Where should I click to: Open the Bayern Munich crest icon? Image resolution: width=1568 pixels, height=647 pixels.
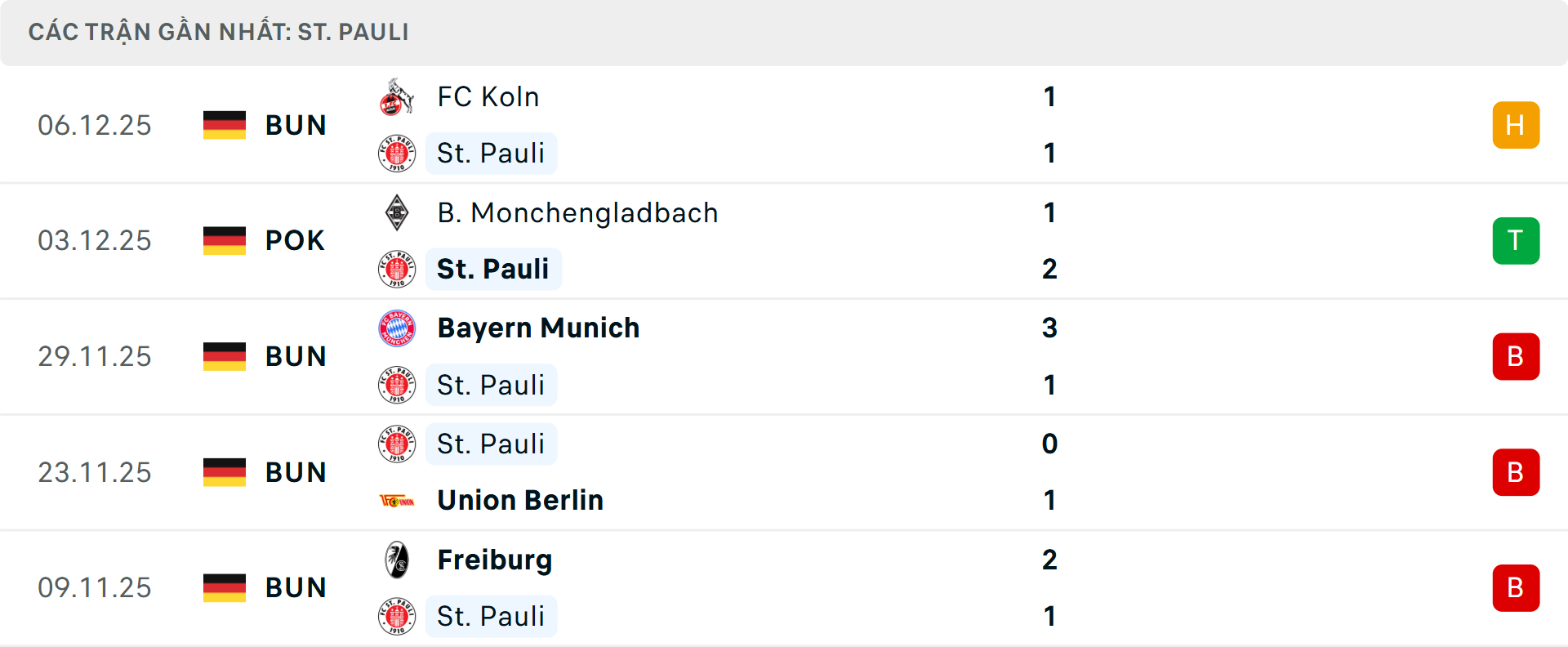click(x=398, y=328)
